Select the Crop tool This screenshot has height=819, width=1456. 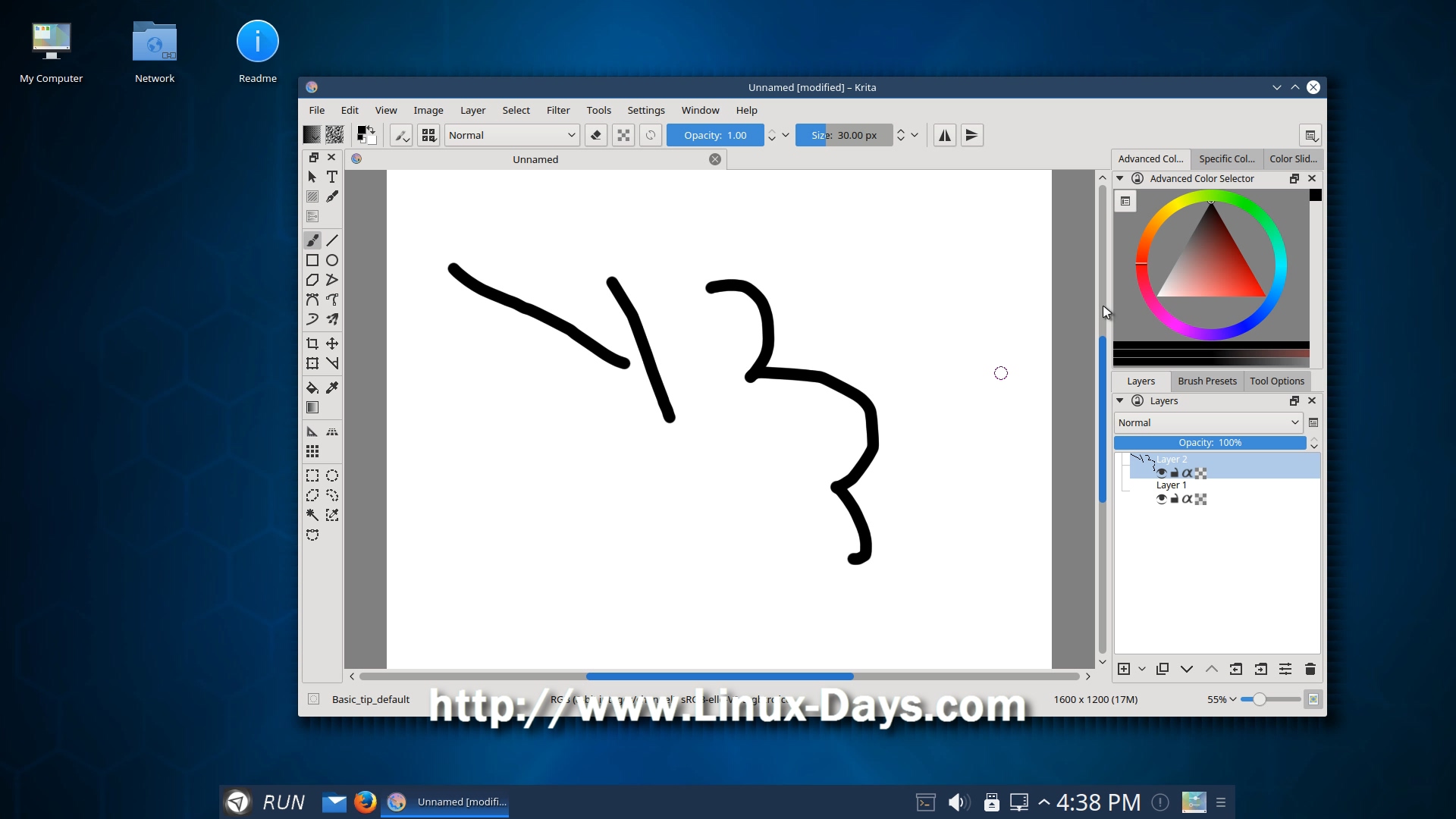(312, 344)
